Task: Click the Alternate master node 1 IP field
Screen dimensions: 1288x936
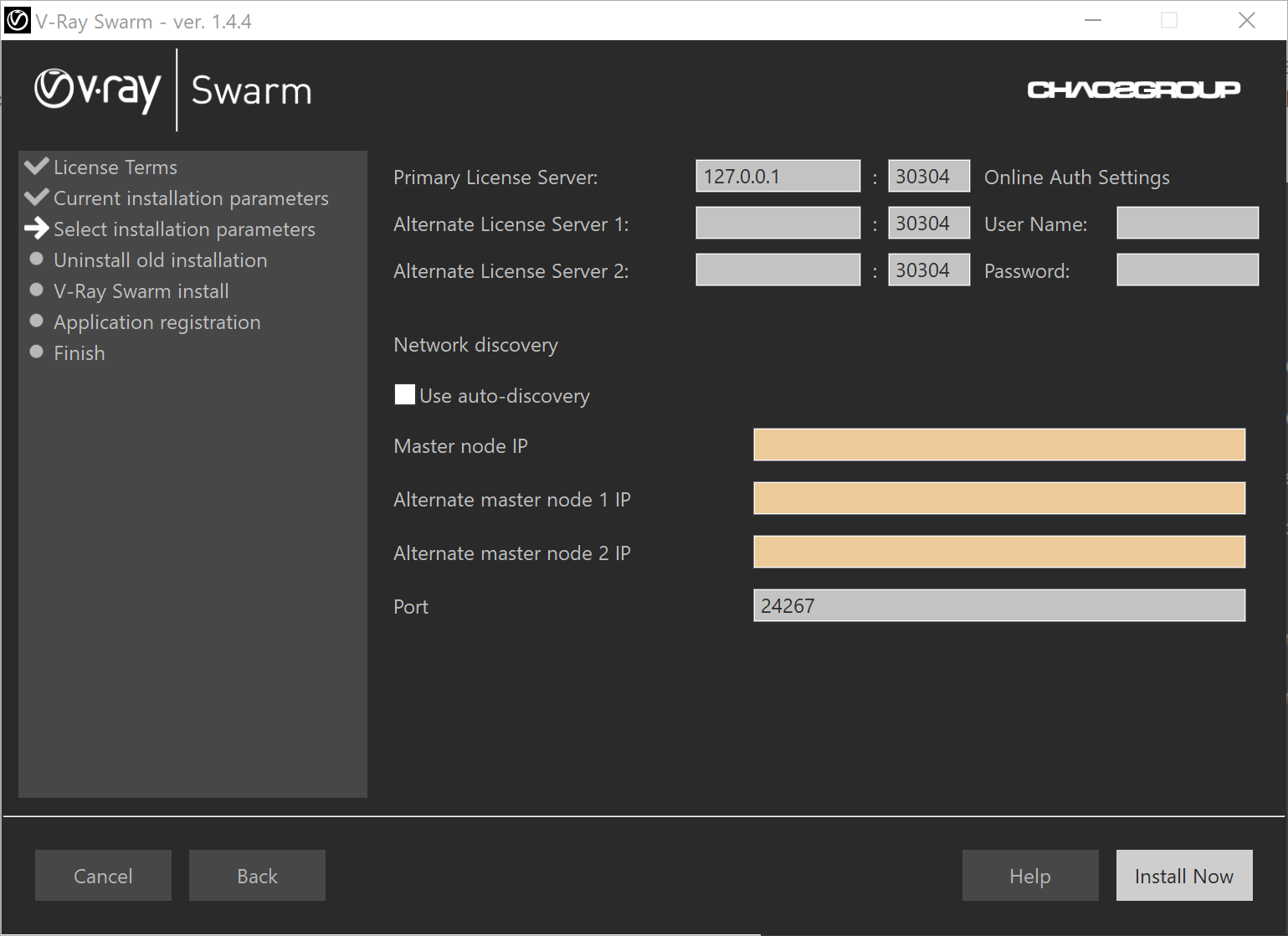Action: [x=999, y=498]
